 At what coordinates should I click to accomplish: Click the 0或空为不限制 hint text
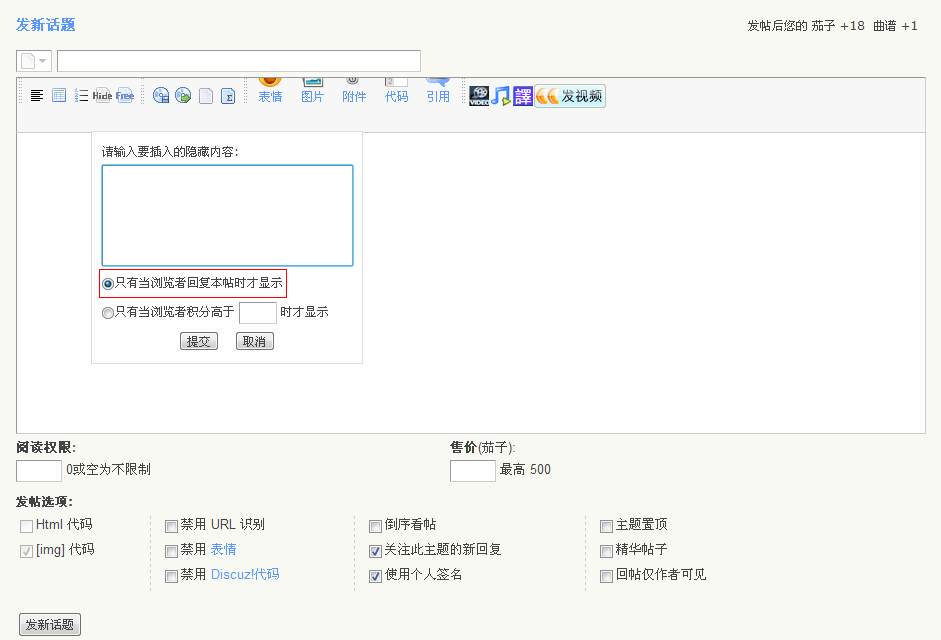pyautogui.click(x=109, y=469)
